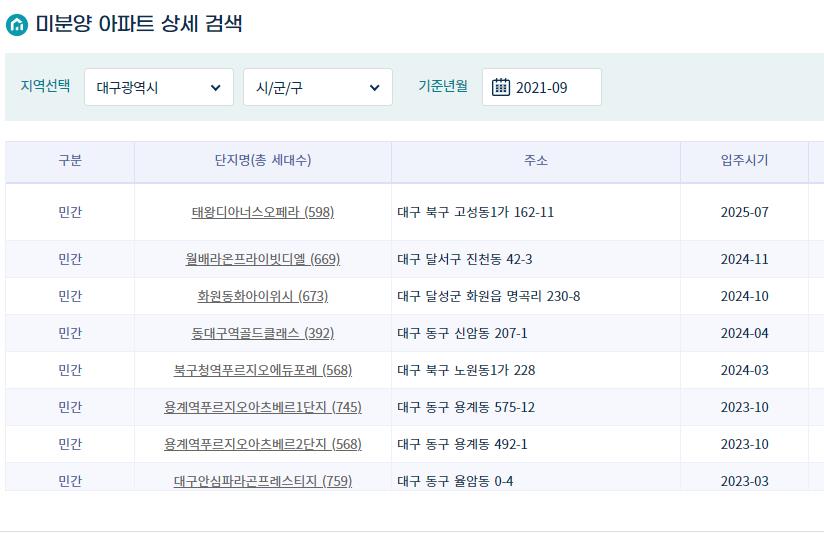Click the 기준년월 date field showing 2021-09
Image resolution: width=824 pixels, height=533 pixels.
point(542,87)
